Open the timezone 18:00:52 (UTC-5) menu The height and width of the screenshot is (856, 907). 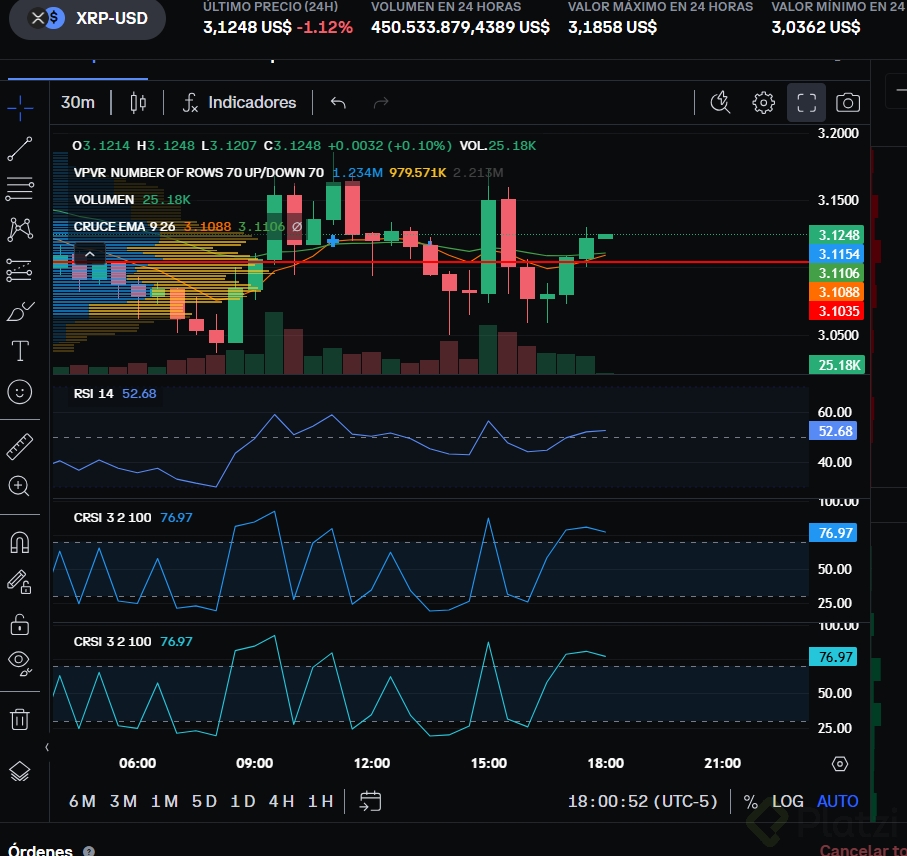pos(643,802)
